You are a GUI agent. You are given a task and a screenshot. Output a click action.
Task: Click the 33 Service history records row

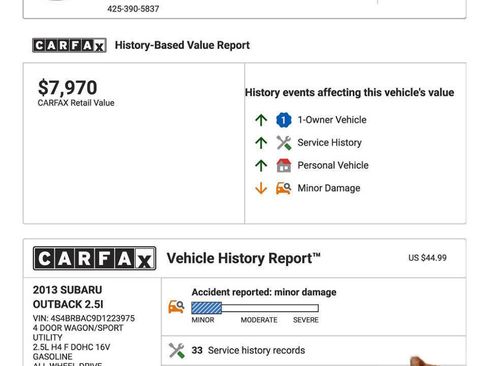(313, 350)
